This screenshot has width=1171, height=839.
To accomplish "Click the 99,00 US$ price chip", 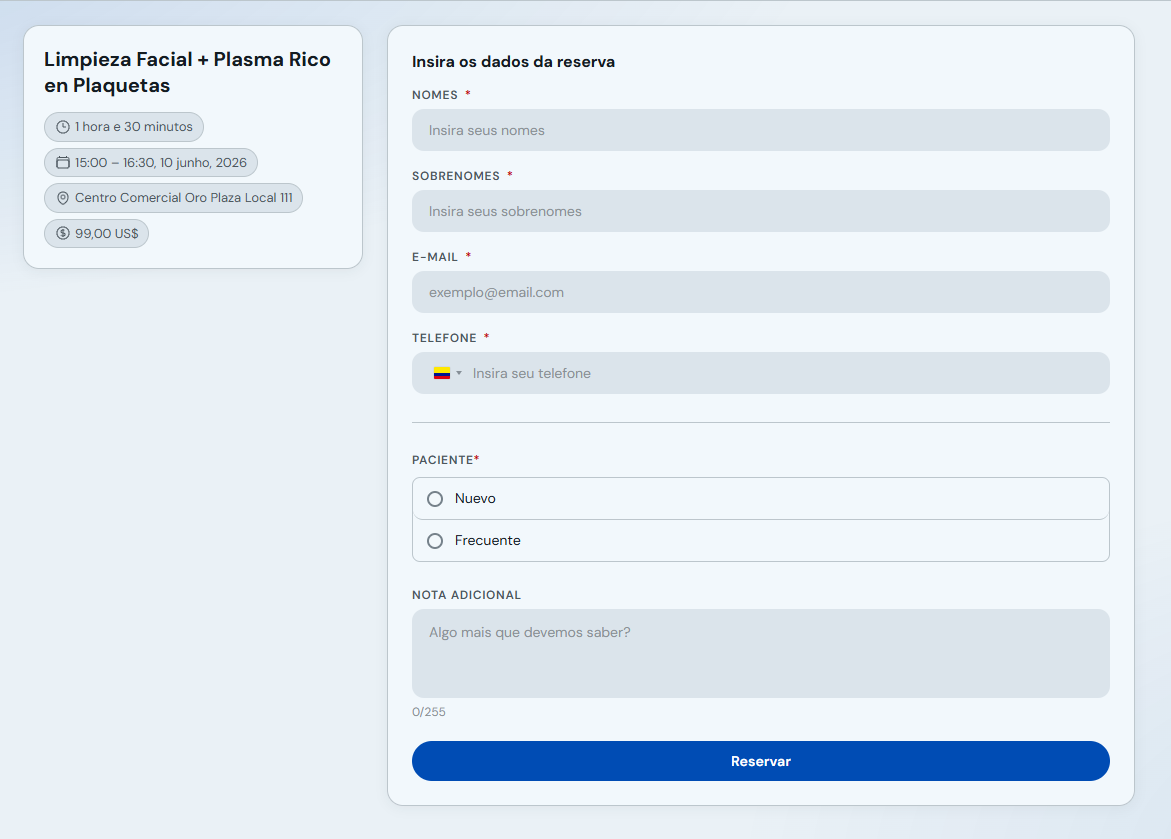I will [x=96, y=233].
